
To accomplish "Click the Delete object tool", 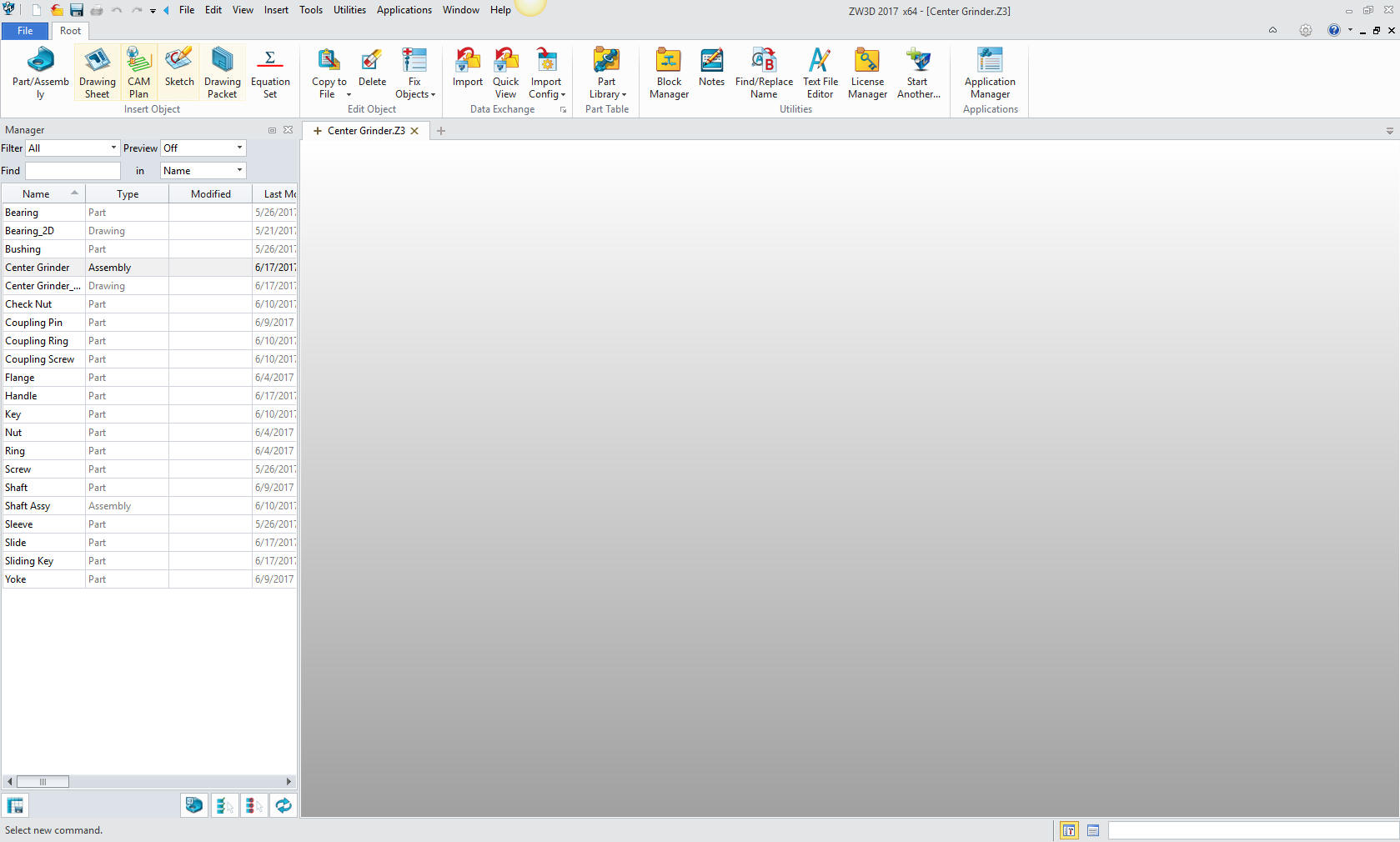I will coord(372,67).
